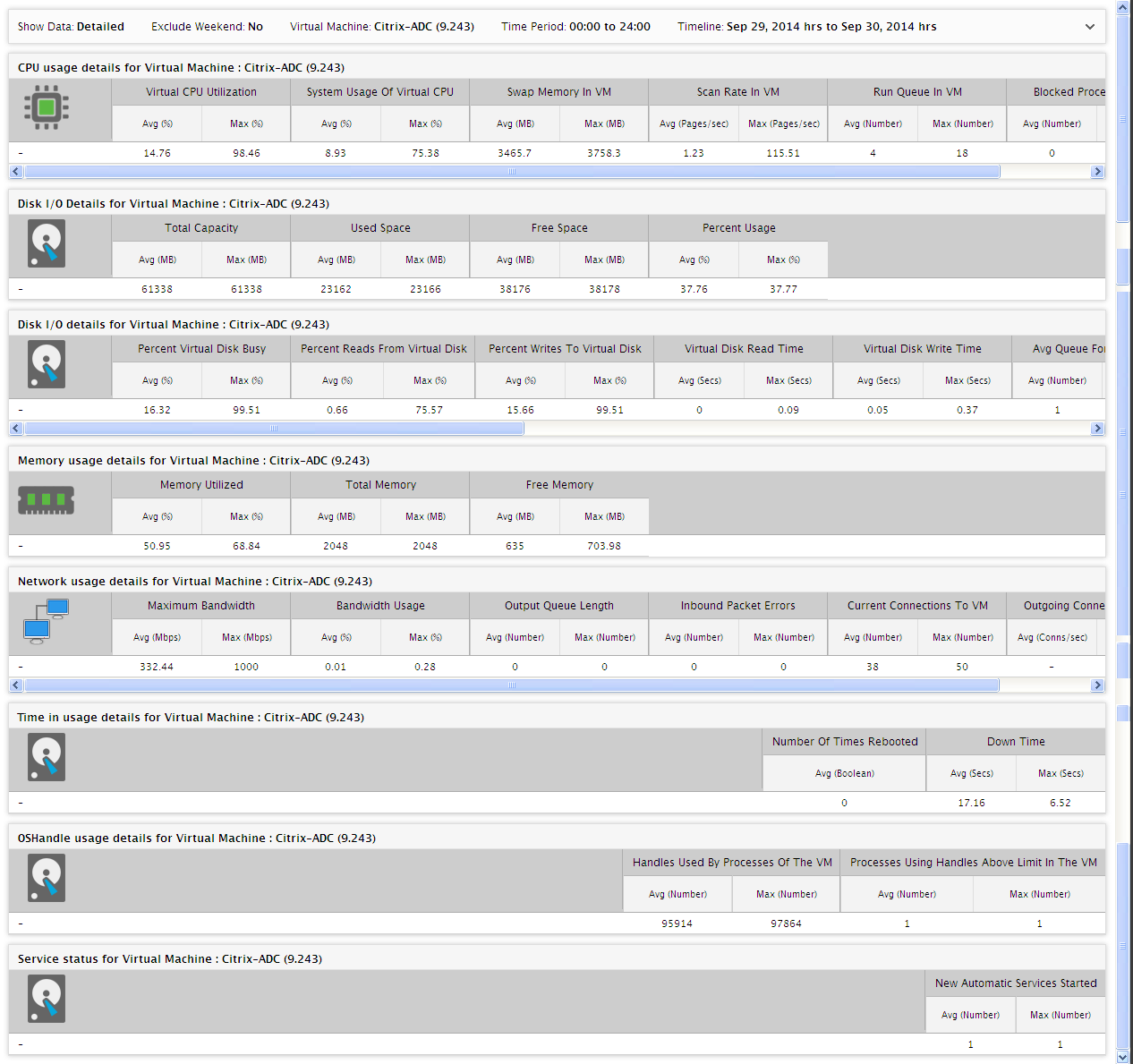Screen dimensions: 1133x1064
Task: Click the Network usage table horizontal scrollbar thumb
Action: coord(512,685)
